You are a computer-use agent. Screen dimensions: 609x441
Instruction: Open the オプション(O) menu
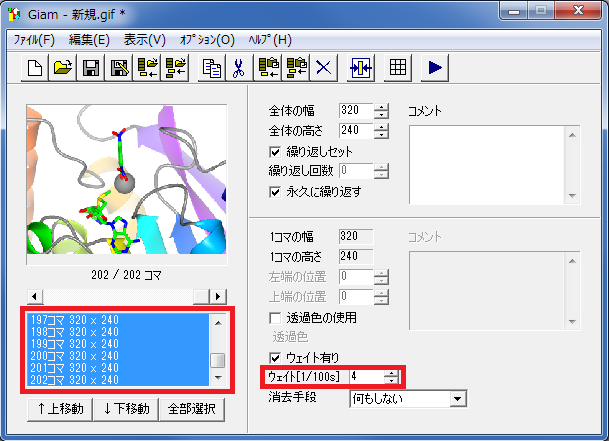tap(206, 40)
